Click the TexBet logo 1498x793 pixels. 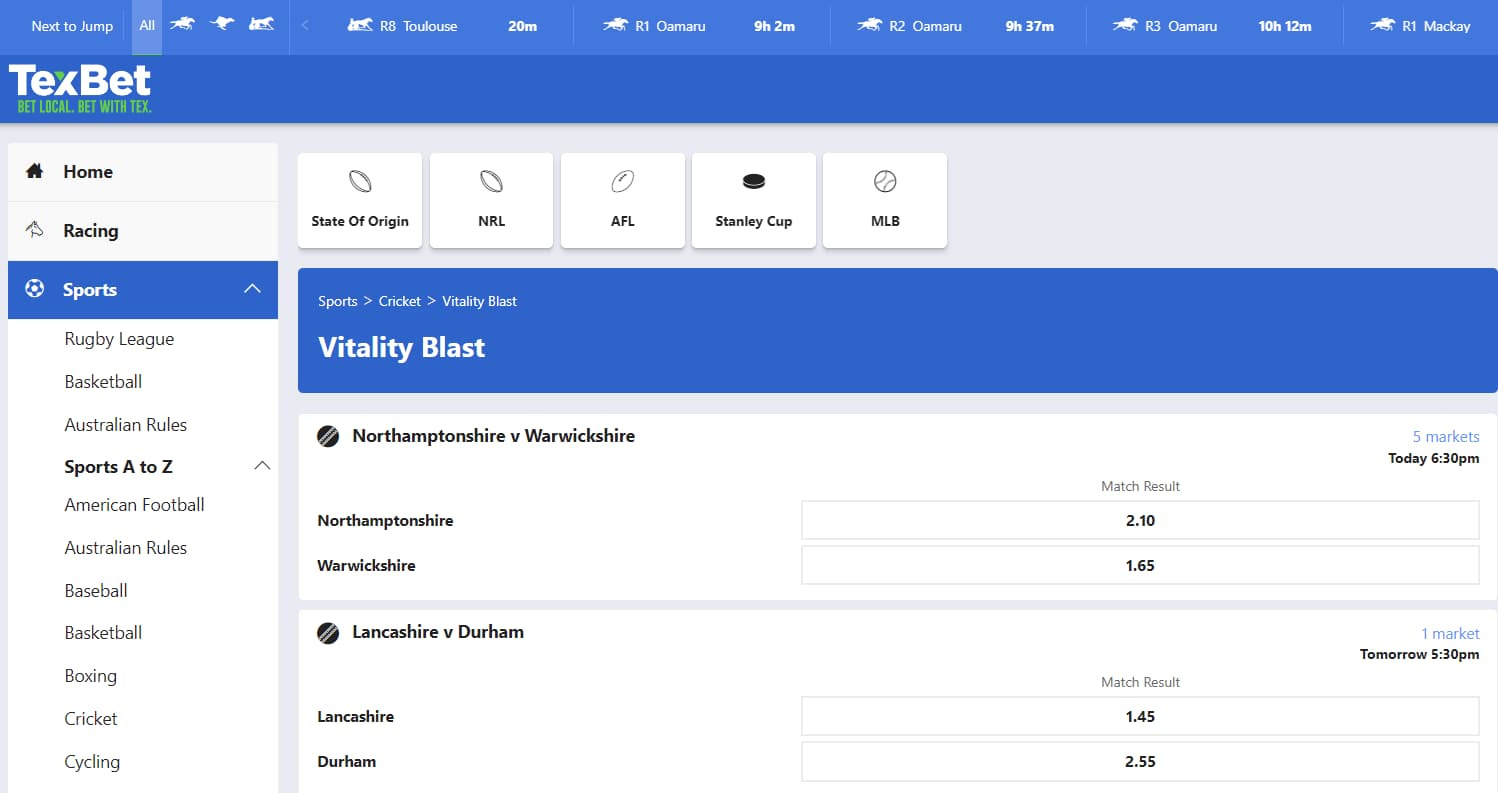(x=80, y=88)
